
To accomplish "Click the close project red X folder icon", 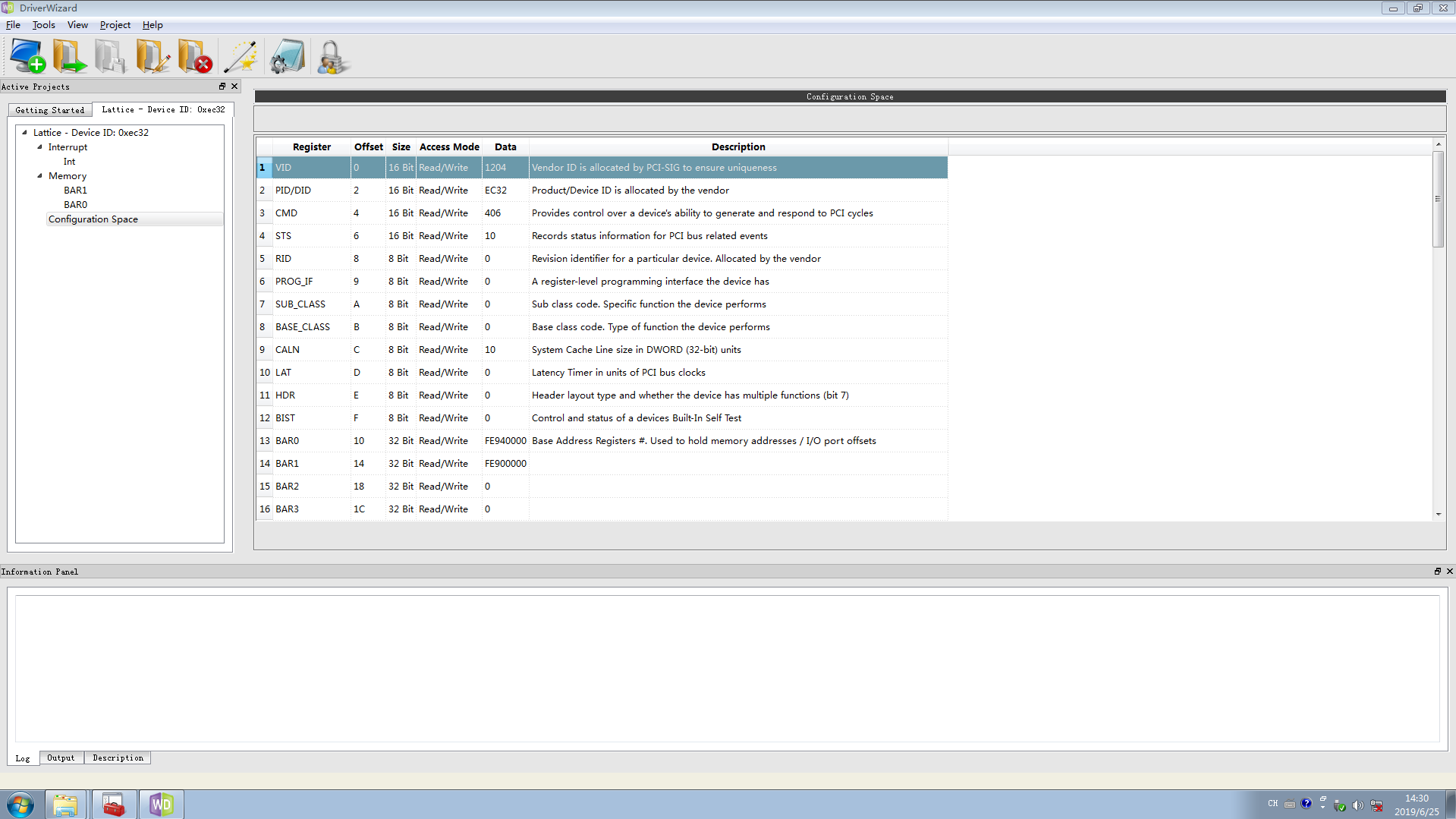I will click(x=194, y=57).
